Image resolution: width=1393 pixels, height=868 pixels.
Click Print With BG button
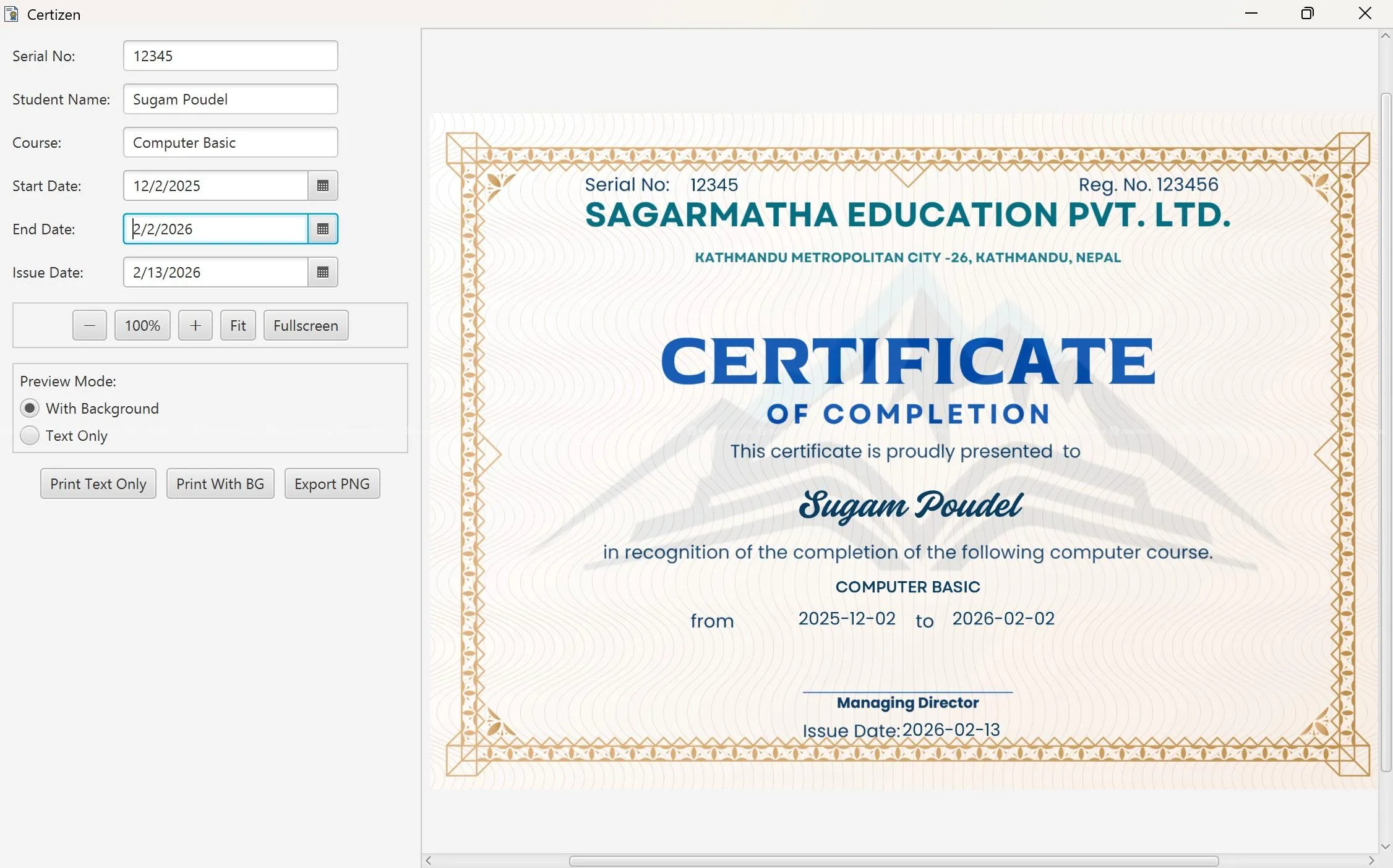click(220, 483)
